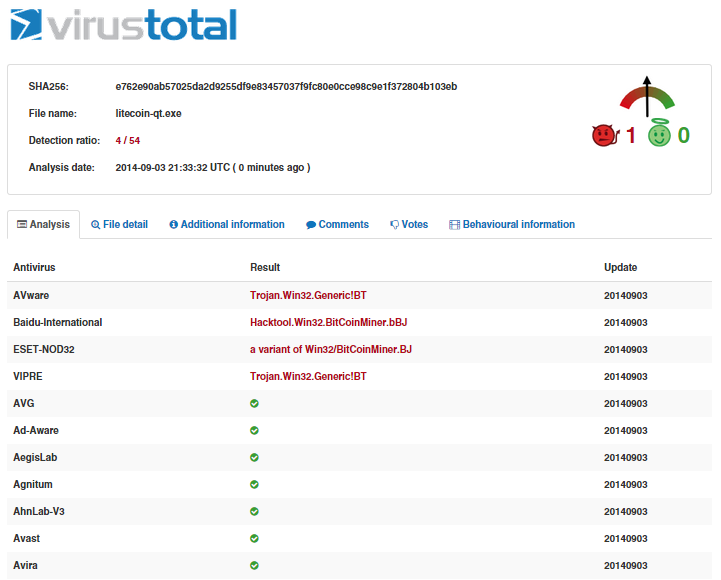The height and width of the screenshot is (580, 721).
Task: Open the Votes tab
Action: (x=409, y=224)
